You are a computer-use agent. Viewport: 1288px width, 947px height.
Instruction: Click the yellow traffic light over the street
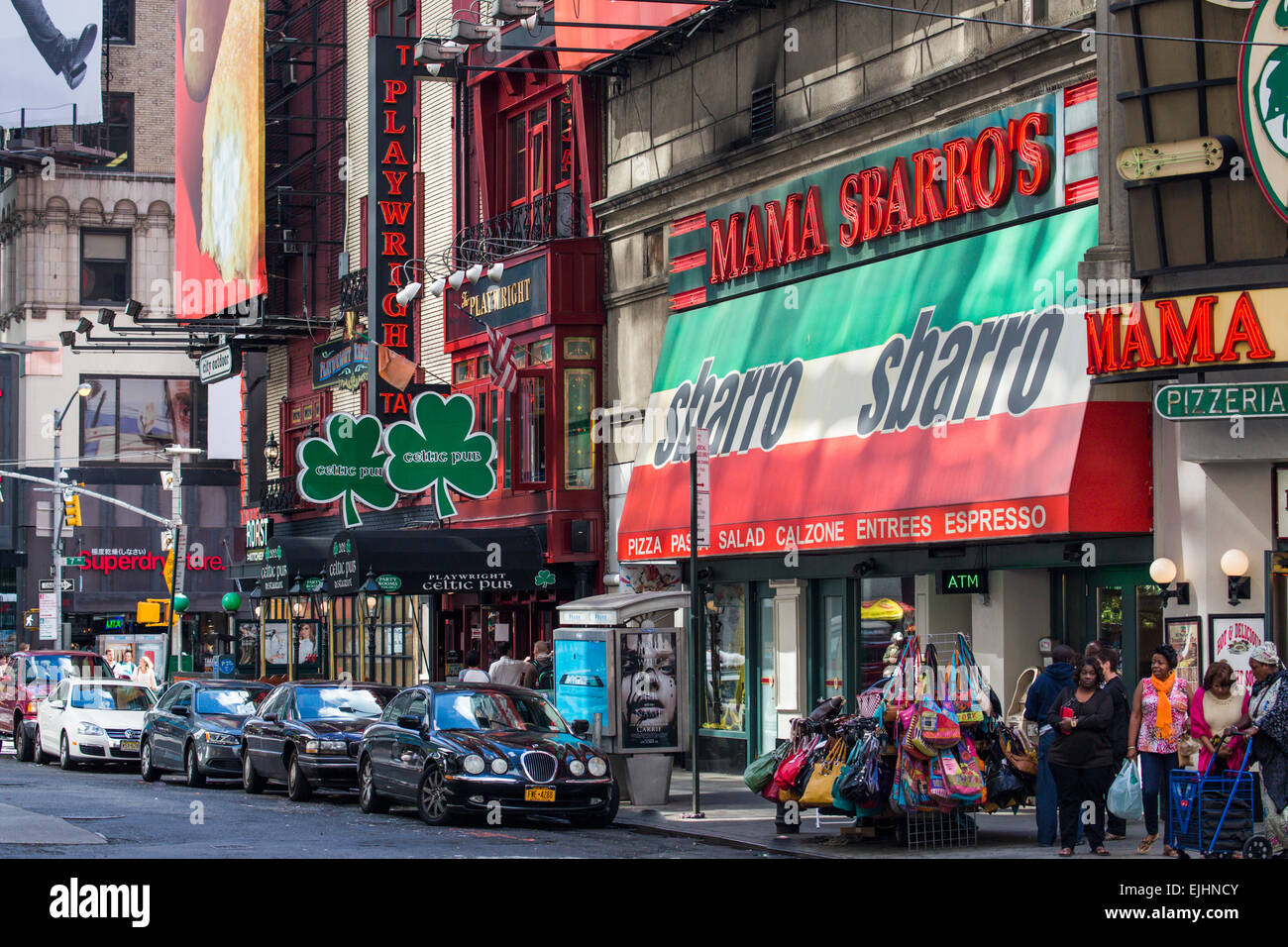pyautogui.click(x=72, y=509)
